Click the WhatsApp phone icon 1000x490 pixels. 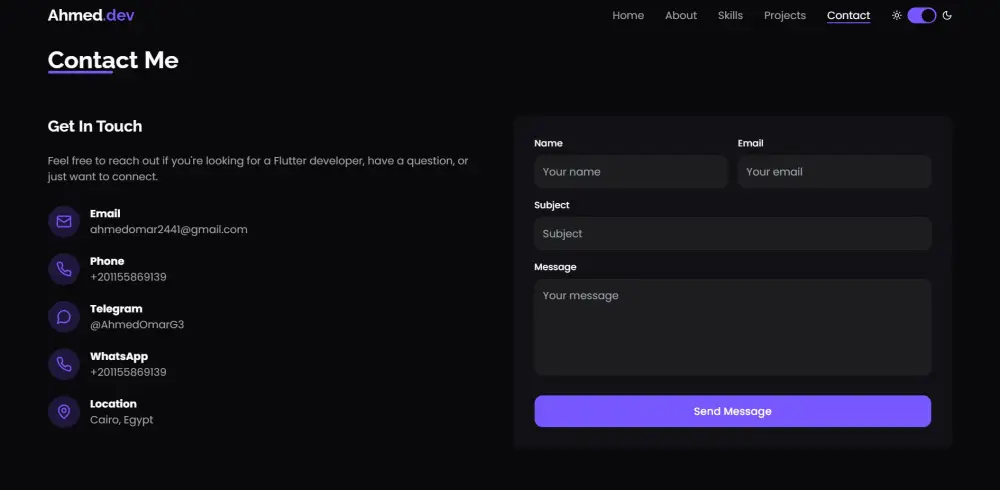64,364
